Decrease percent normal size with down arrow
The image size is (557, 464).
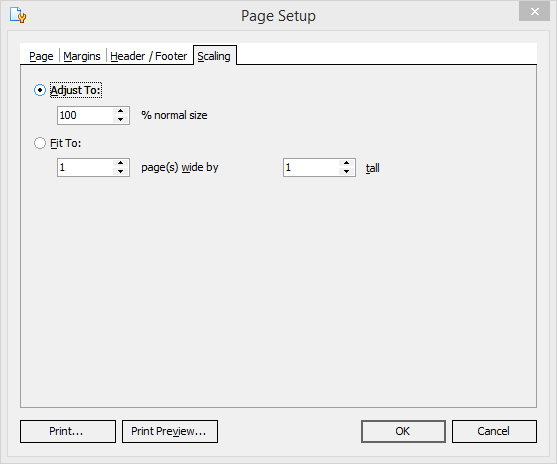click(x=121, y=120)
